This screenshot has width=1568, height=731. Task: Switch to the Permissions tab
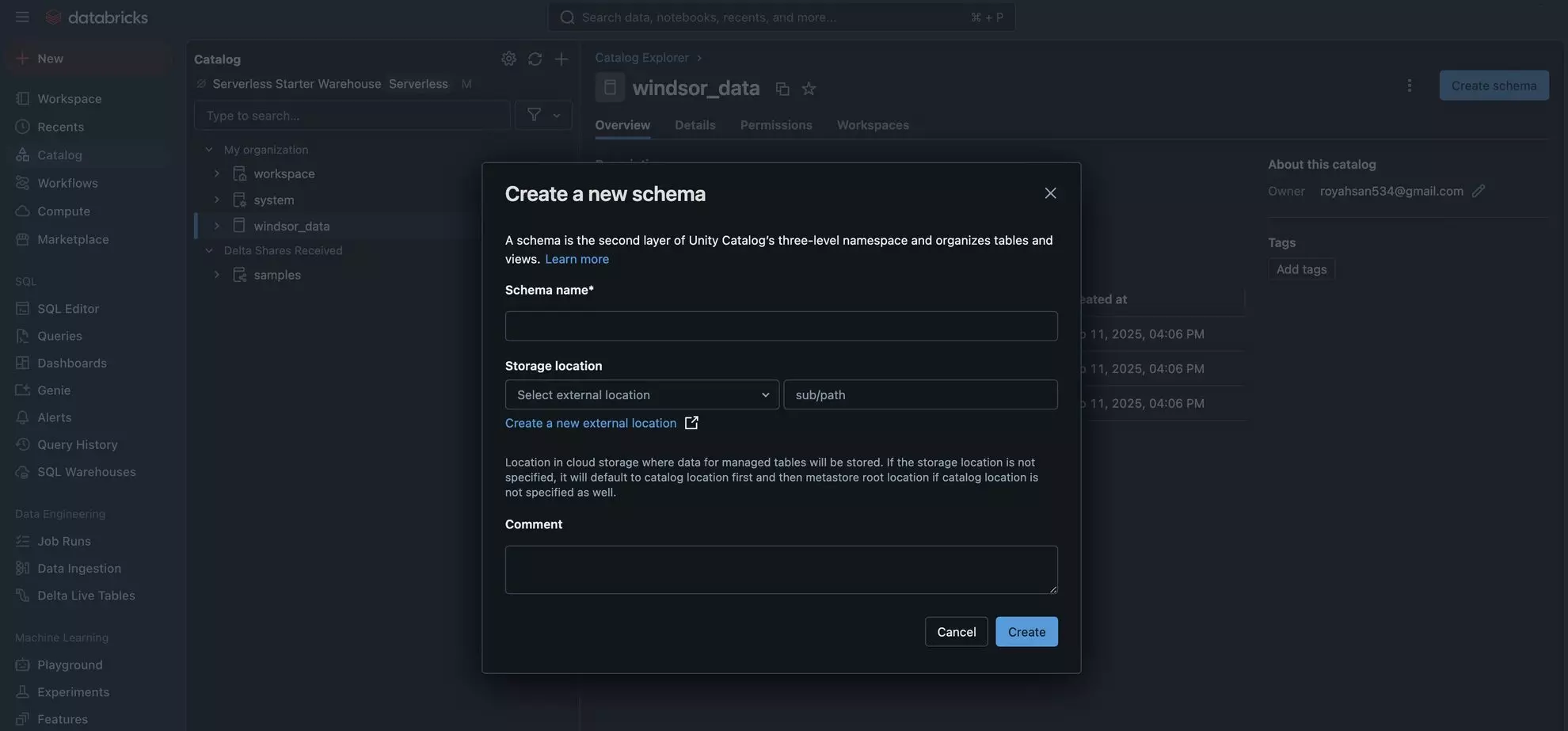776,125
